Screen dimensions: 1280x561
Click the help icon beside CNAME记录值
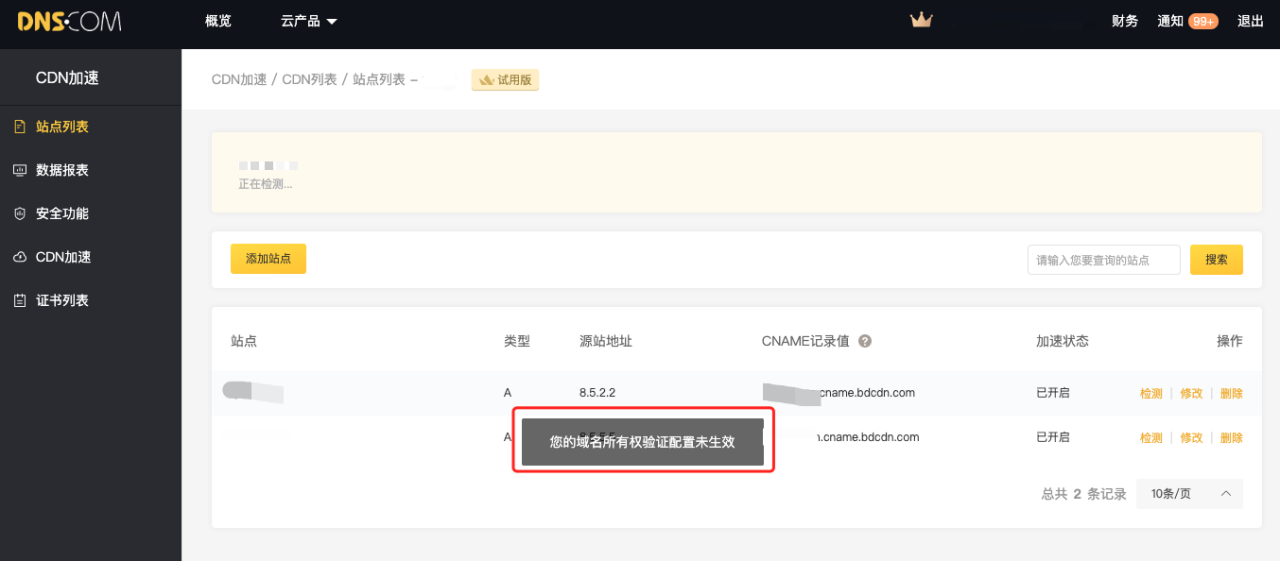pyautogui.click(x=865, y=341)
